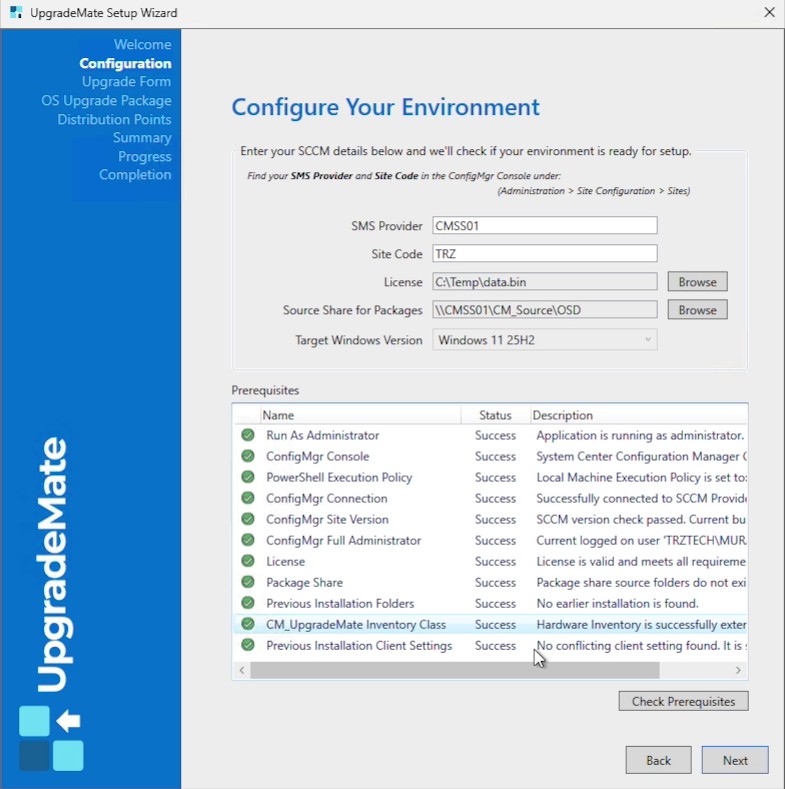This screenshot has height=789, width=785.
Task: Browse for Source Share for Packages
Action: click(697, 310)
